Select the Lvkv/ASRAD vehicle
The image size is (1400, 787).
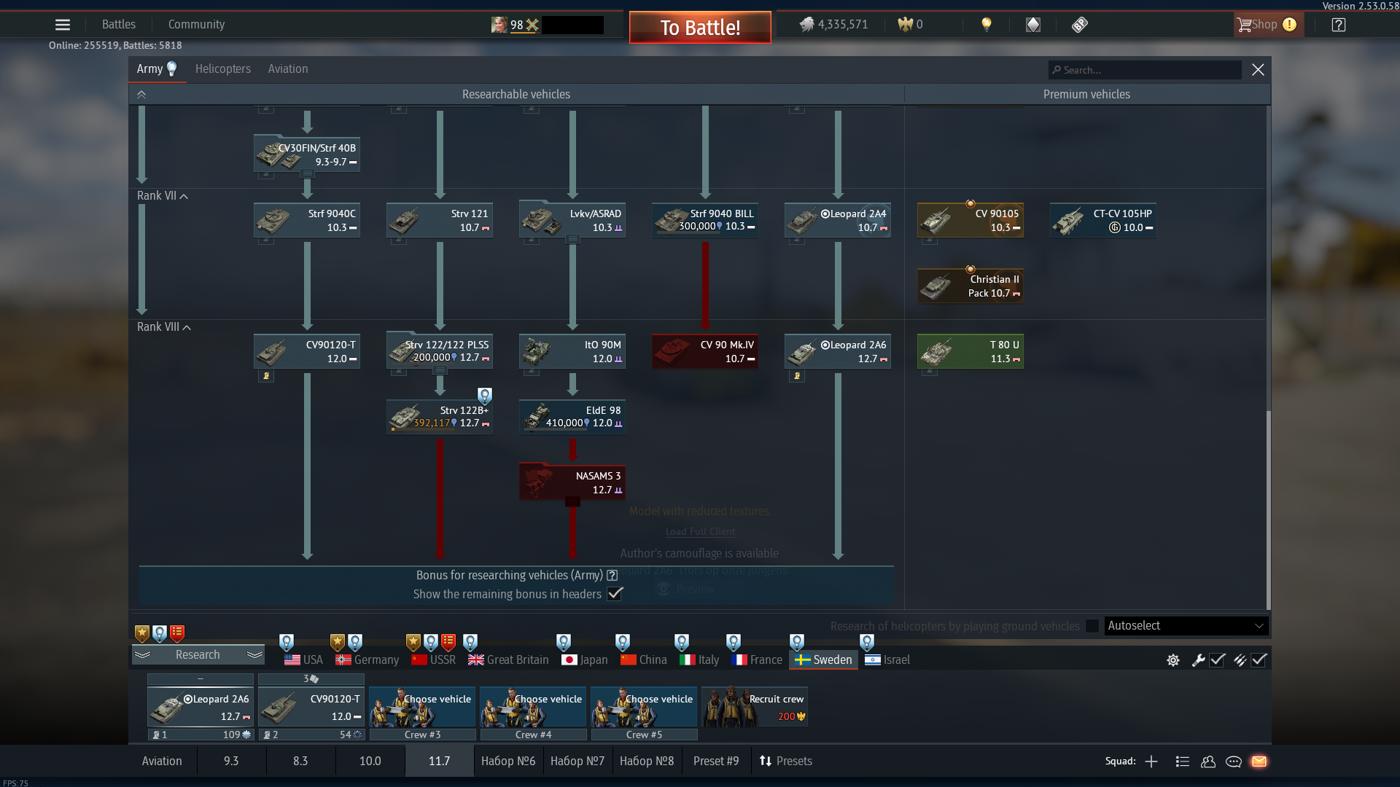click(x=572, y=220)
